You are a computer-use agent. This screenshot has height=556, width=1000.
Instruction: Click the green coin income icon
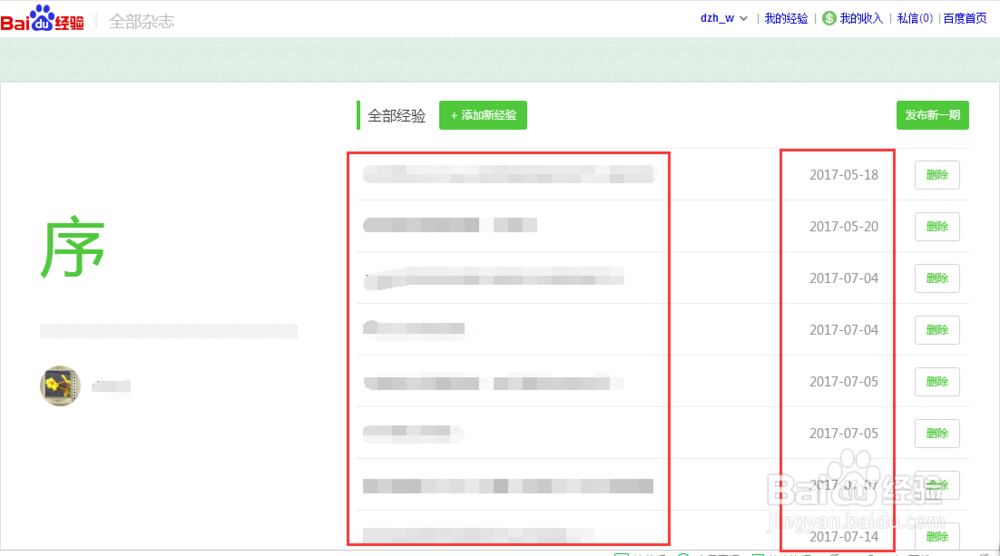(829, 18)
